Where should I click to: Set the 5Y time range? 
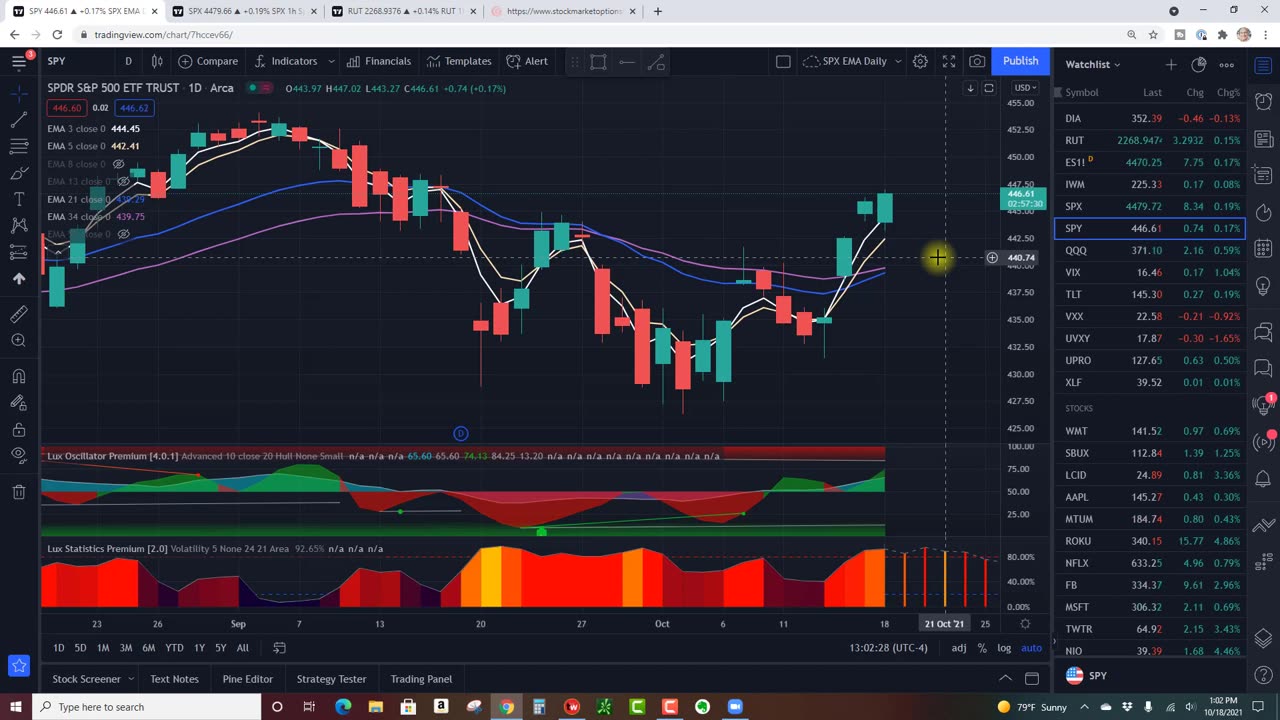221,648
